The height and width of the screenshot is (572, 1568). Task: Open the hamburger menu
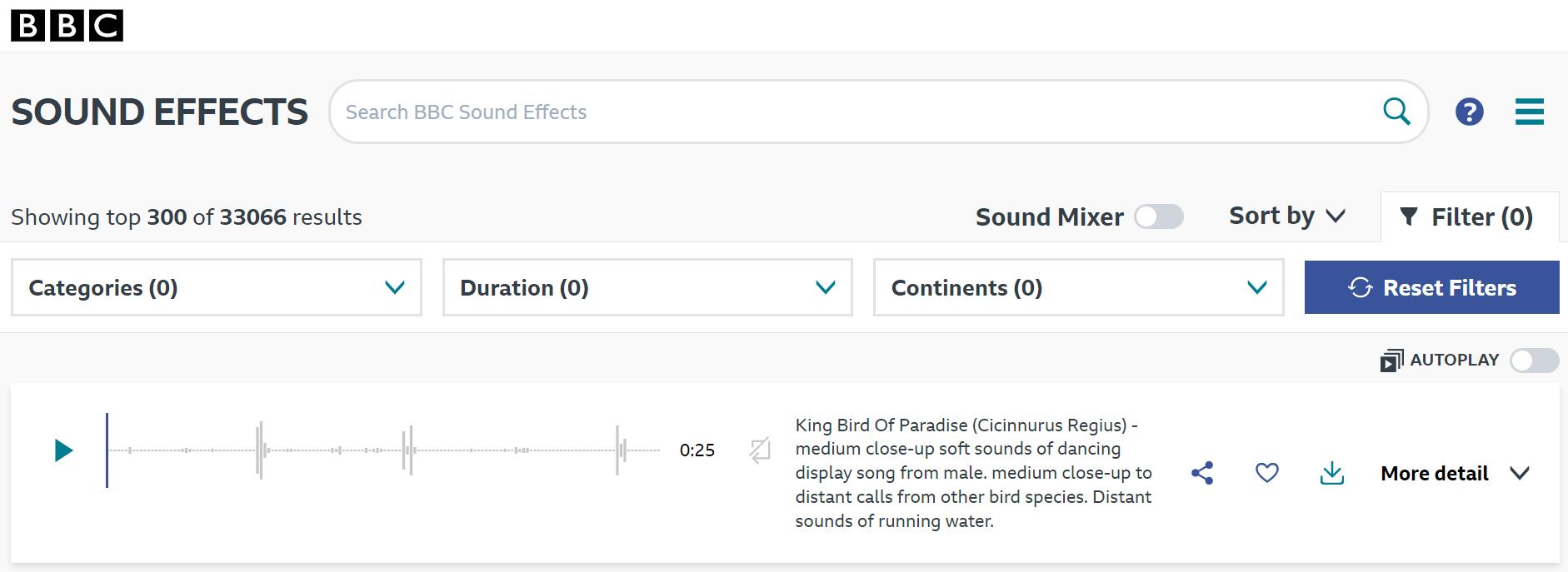[x=1529, y=112]
